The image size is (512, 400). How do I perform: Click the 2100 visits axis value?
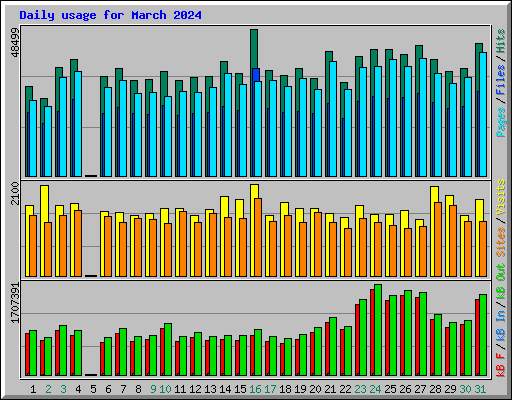(15, 193)
